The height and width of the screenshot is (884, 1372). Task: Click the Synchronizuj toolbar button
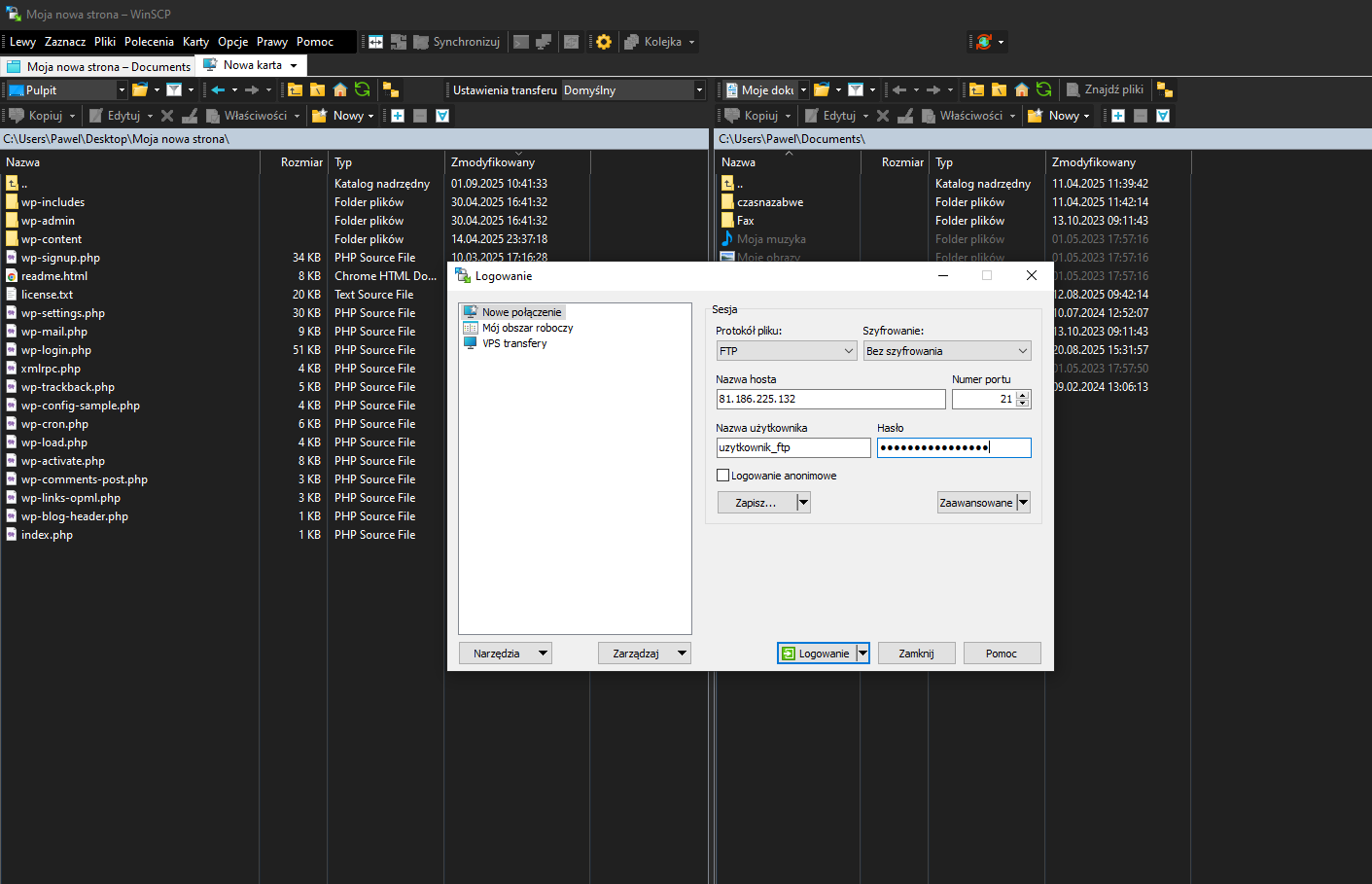pos(457,42)
